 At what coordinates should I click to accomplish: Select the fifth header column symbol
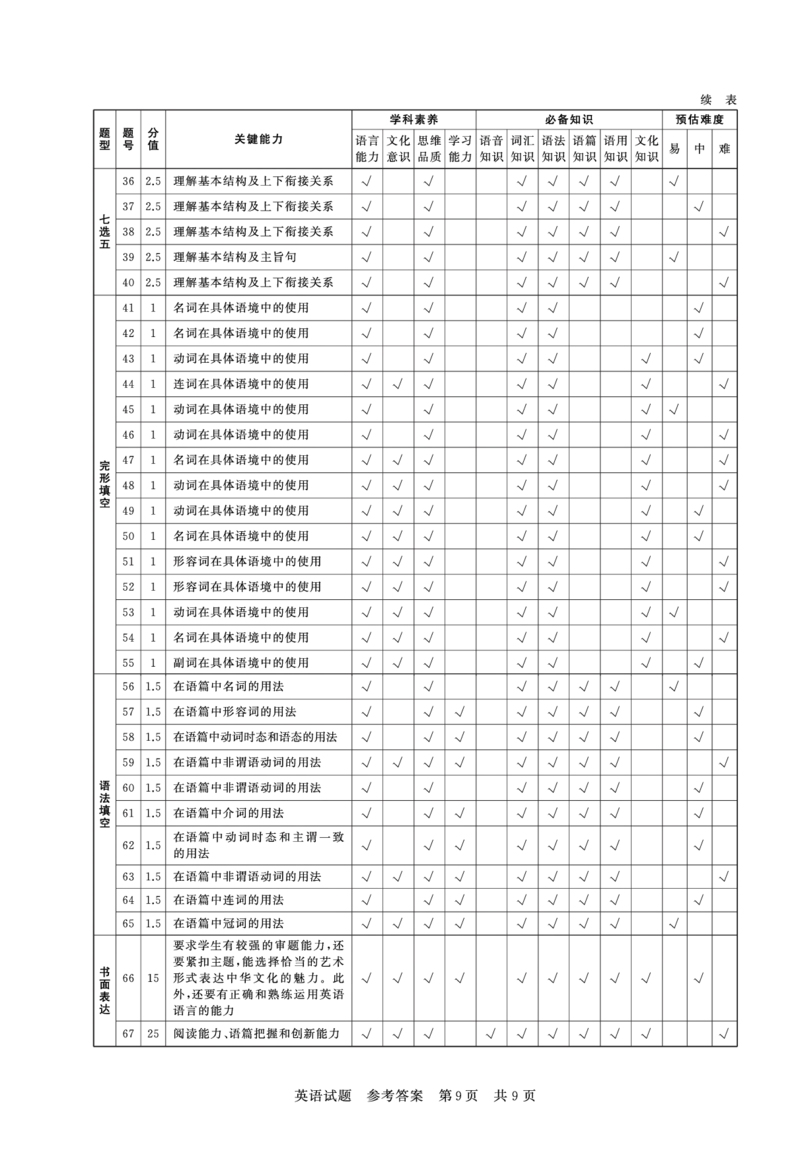coord(490,147)
